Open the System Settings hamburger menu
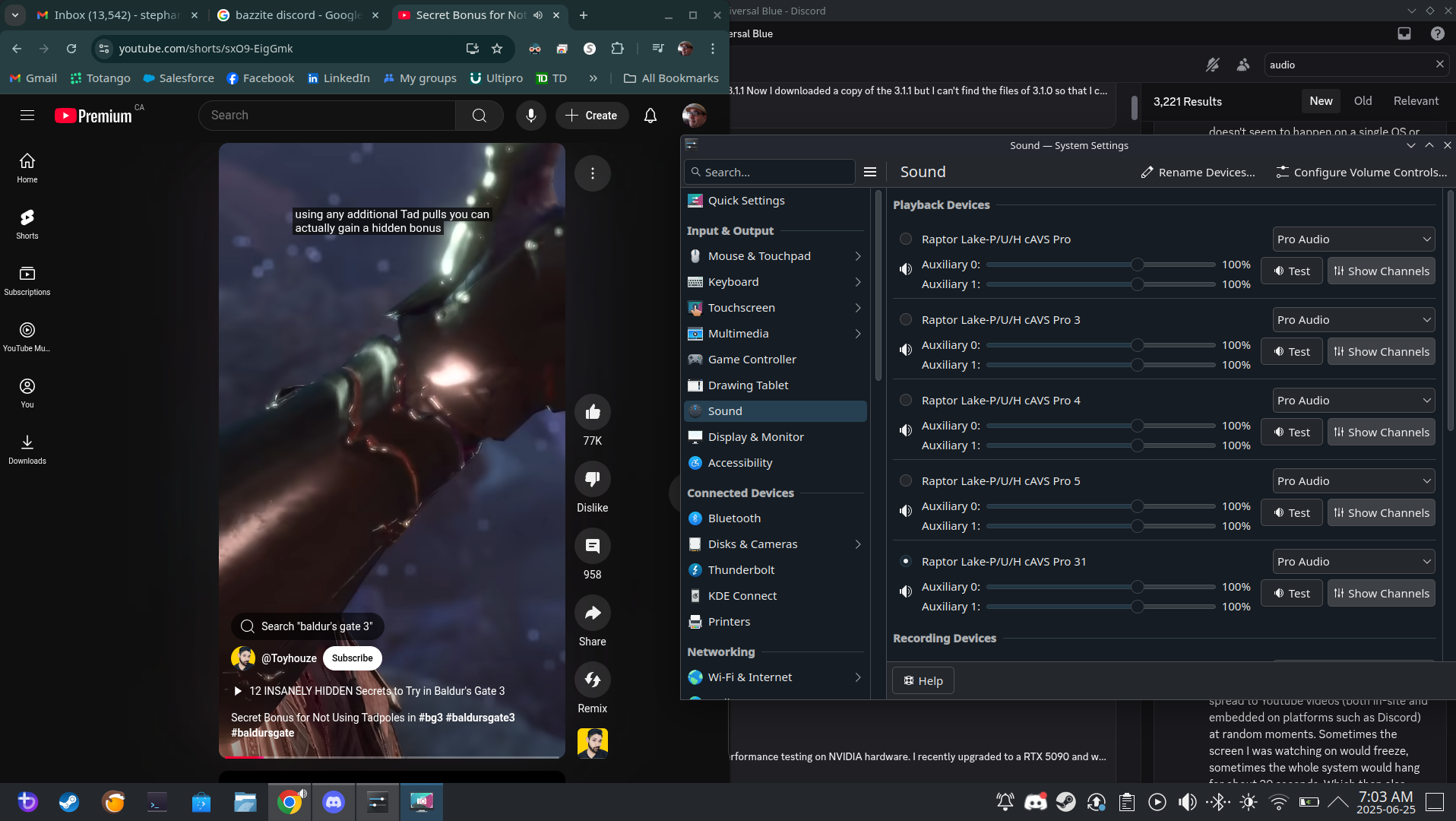Image resolution: width=1456 pixels, height=821 pixels. pyautogui.click(x=870, y=172)
